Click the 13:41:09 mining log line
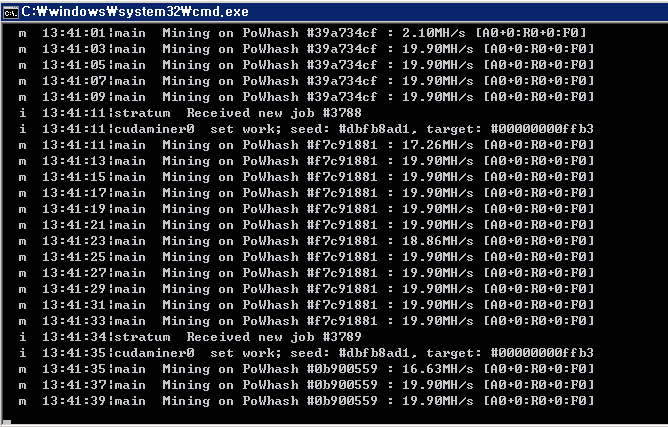The width and height of the screenshot is (668, 427). pos(306,97)
